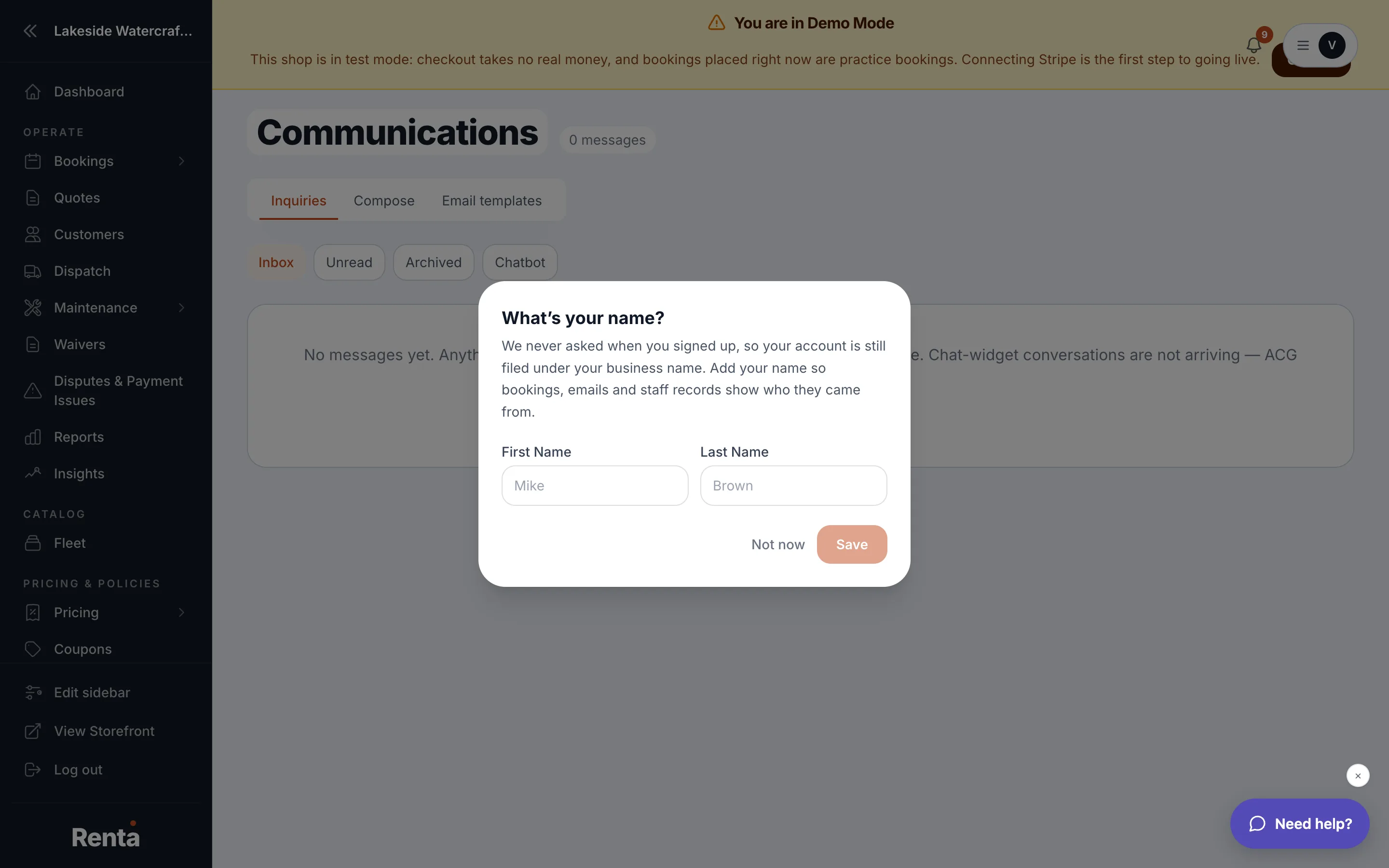This screenshot has height=868, width=1389.
Task: Dismiss dialog with Not now
Action: pos(778,545)
